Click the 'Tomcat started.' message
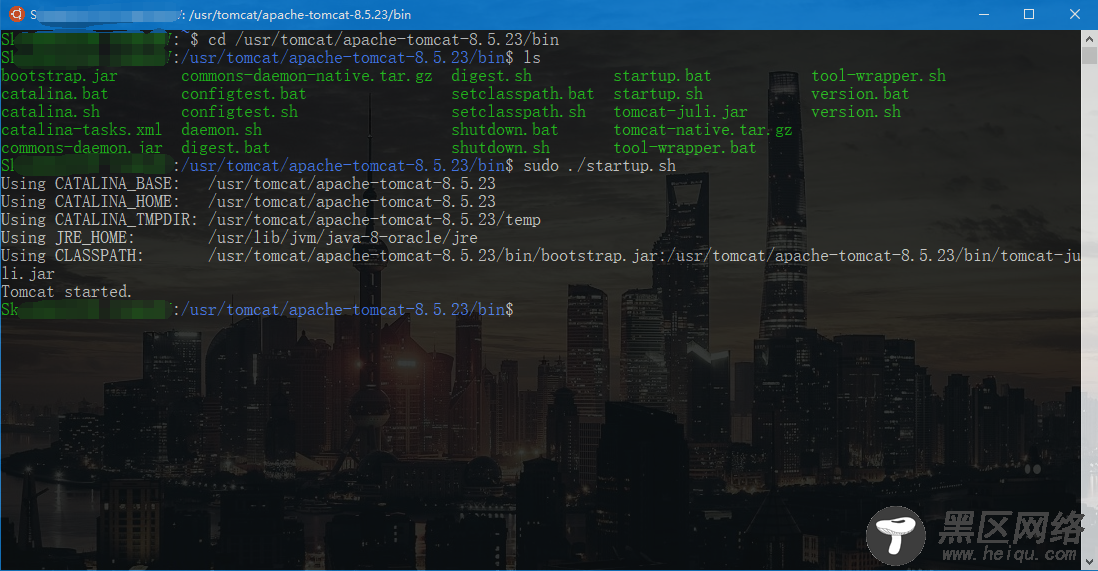The width and height of the screenshot is (1098, 571). tap(67, 291)
